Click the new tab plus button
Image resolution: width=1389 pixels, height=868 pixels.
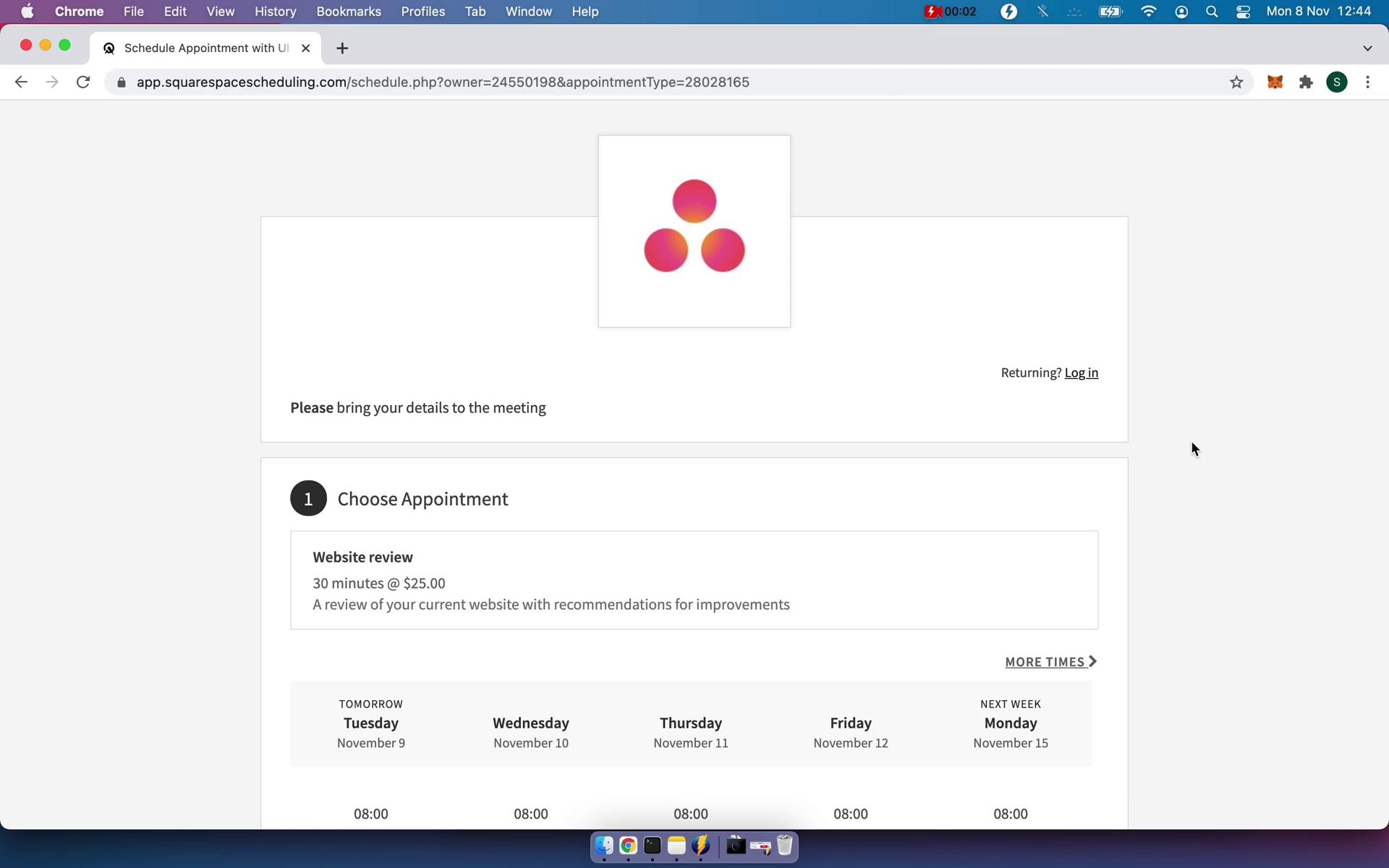[342, 48]
